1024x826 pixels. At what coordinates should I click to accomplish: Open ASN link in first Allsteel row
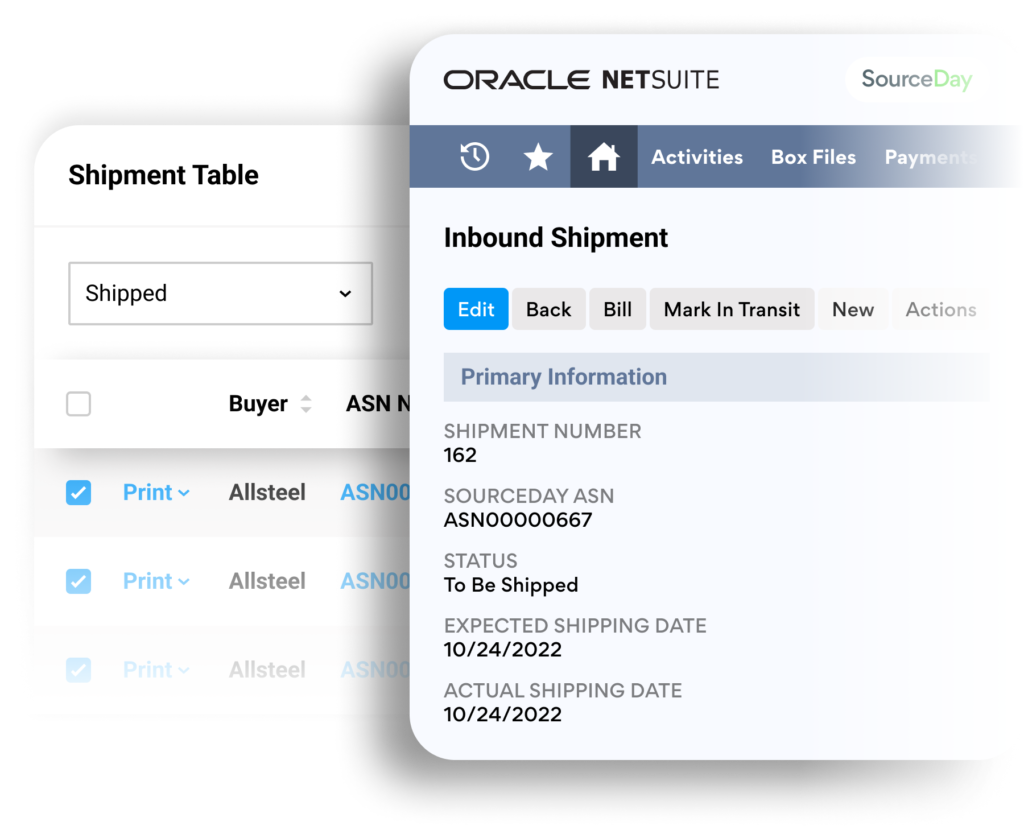point(375,492)
